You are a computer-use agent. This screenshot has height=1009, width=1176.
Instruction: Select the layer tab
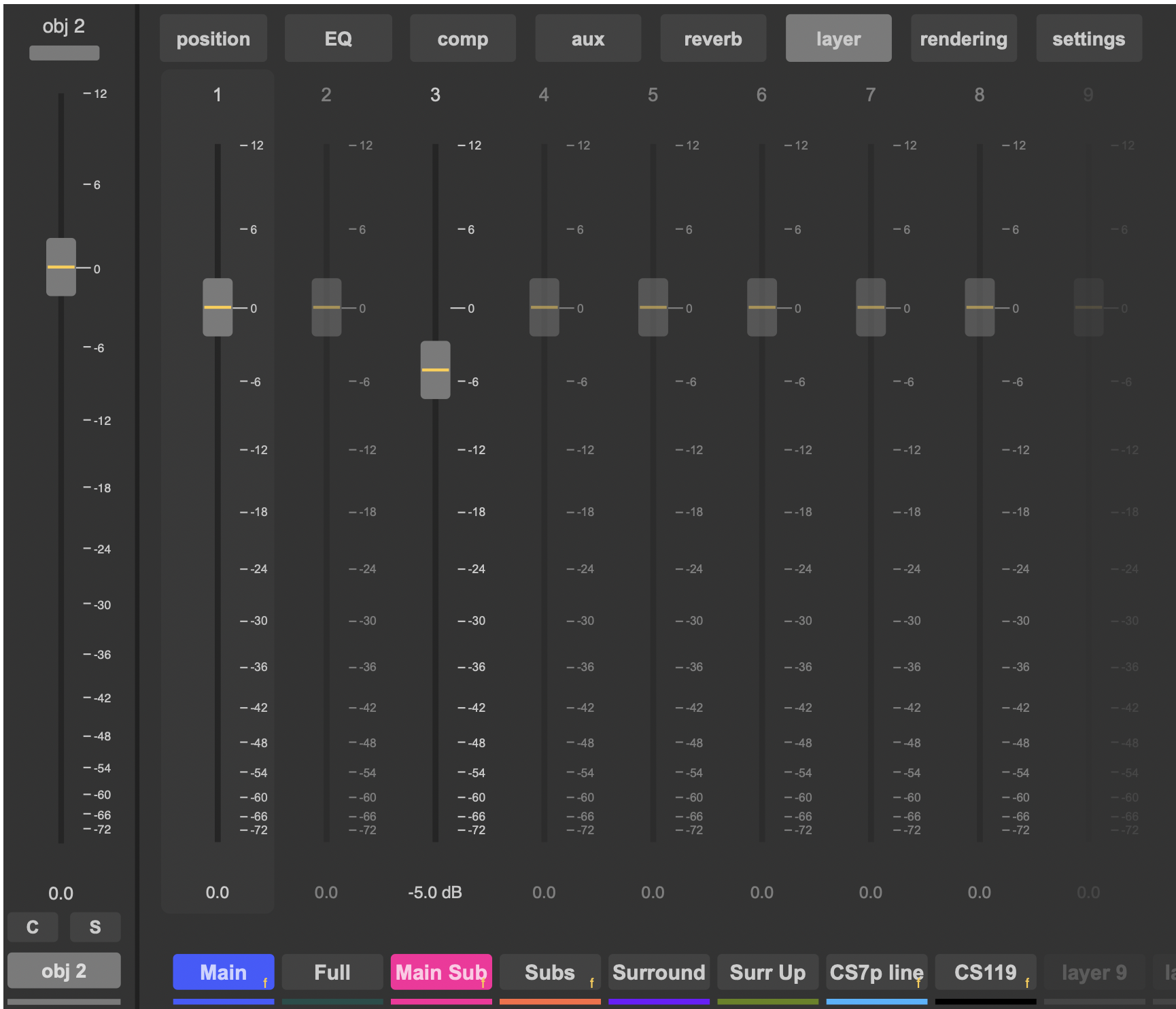point(838,39)
